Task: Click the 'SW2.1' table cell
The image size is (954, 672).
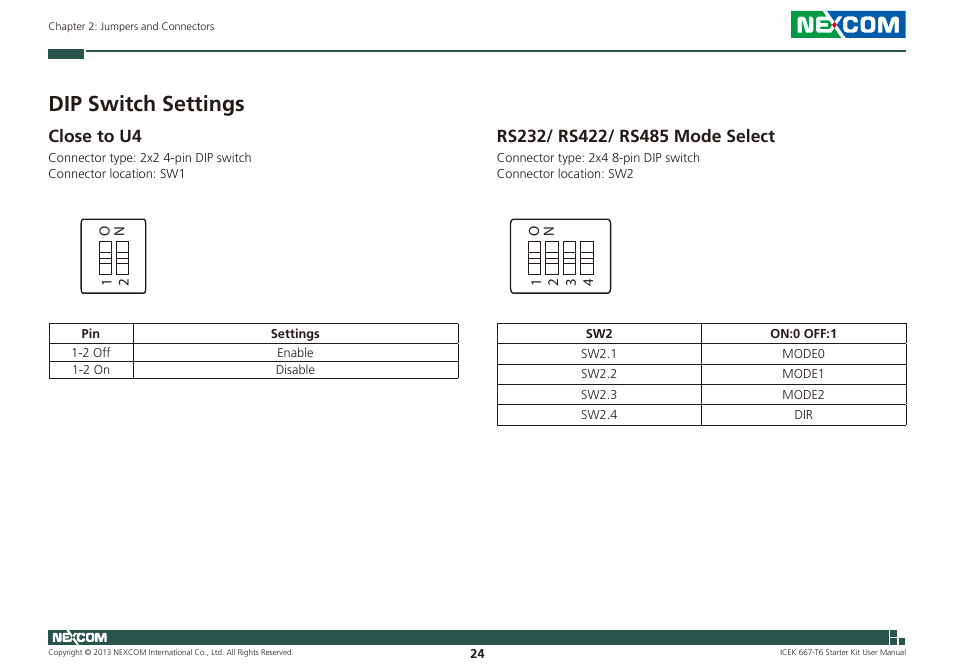Action: 599,354
